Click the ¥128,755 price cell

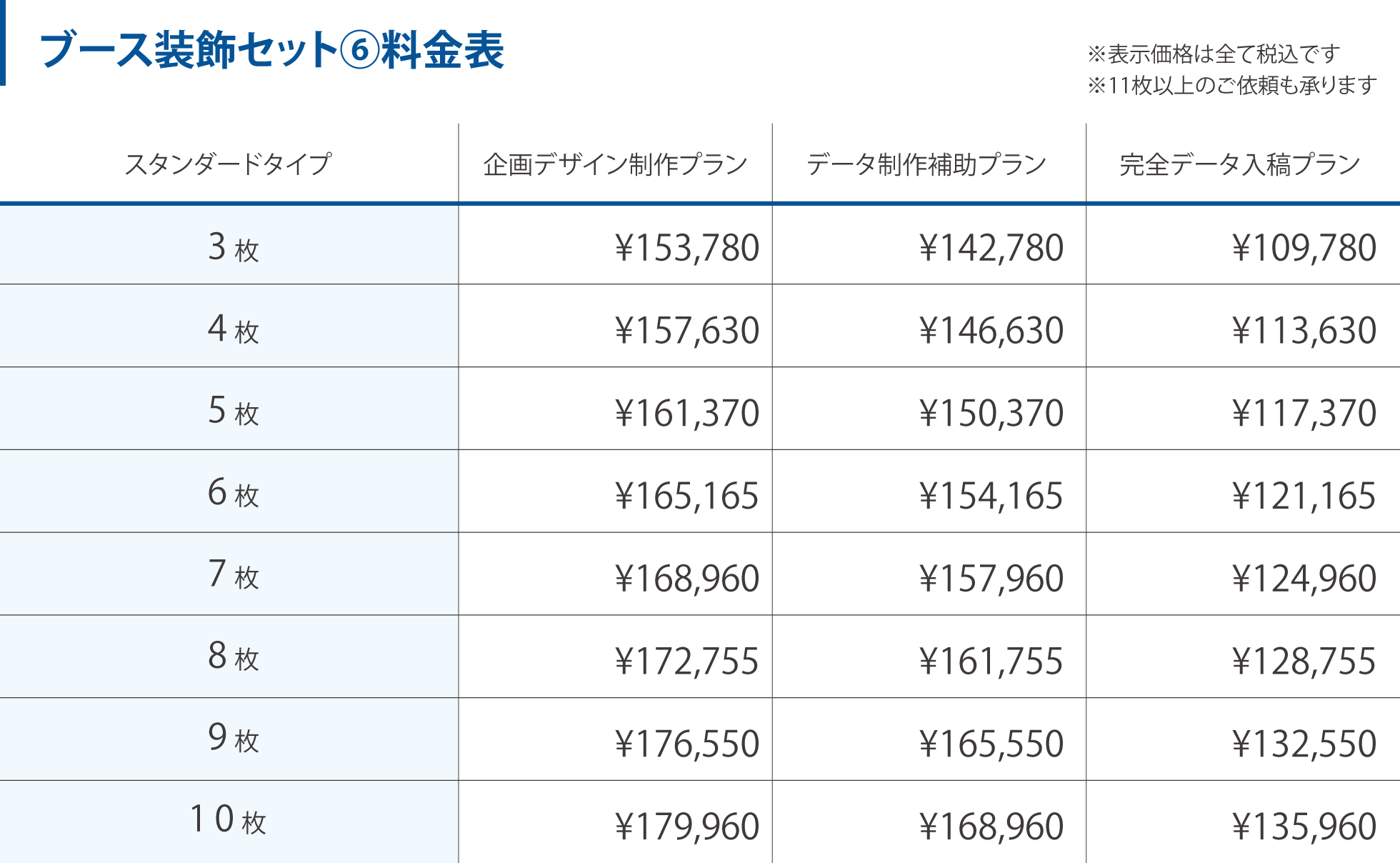click(x=1304, y=661)
